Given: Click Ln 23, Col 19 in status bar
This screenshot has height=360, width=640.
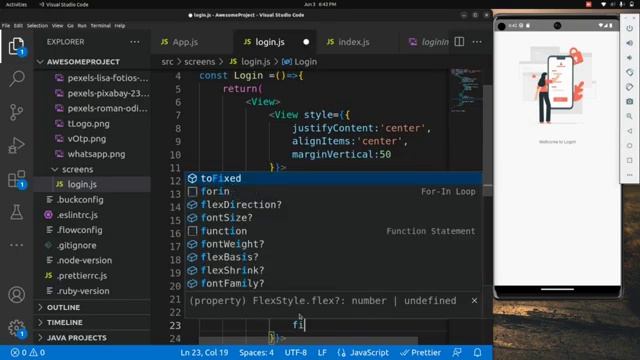Looking at the screenshot, I should coord(204,353).
